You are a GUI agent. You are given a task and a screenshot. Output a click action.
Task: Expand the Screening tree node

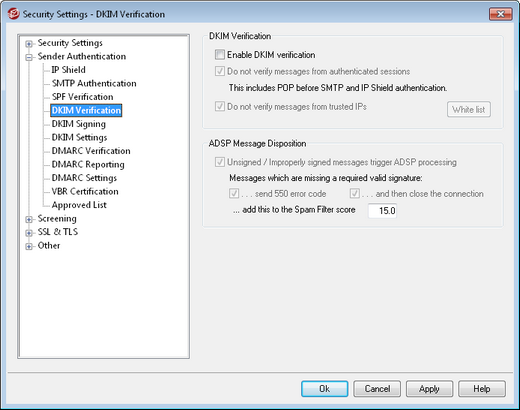(x=29, y=219)
